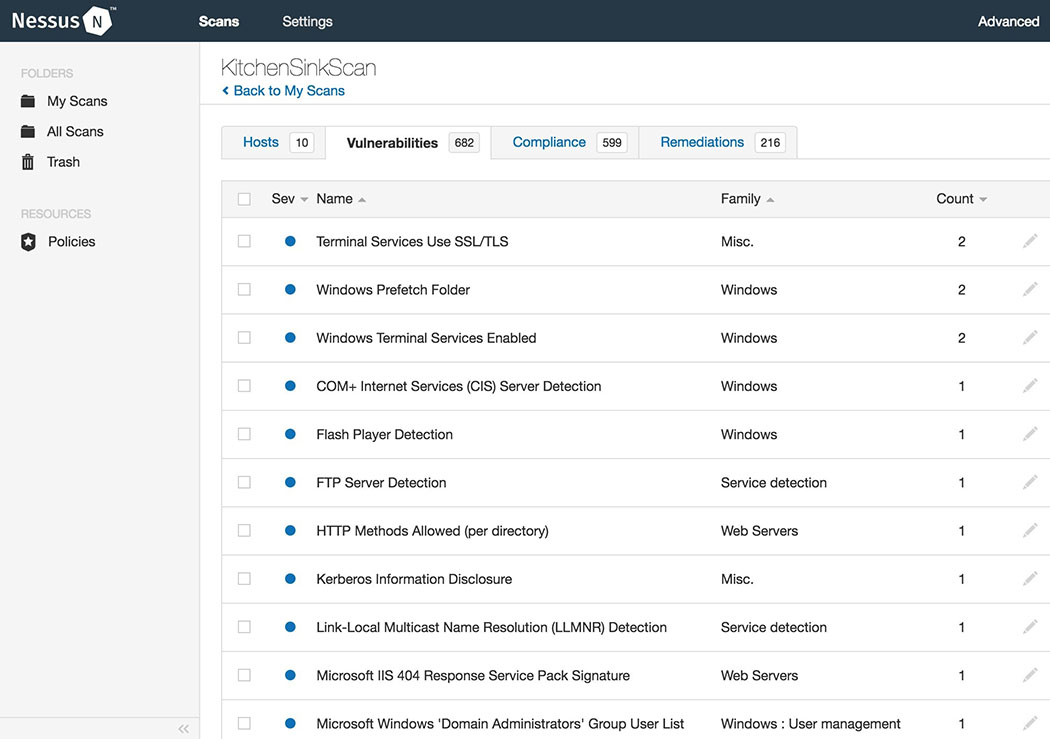Click the Advanced link in header

(1008, 21)
